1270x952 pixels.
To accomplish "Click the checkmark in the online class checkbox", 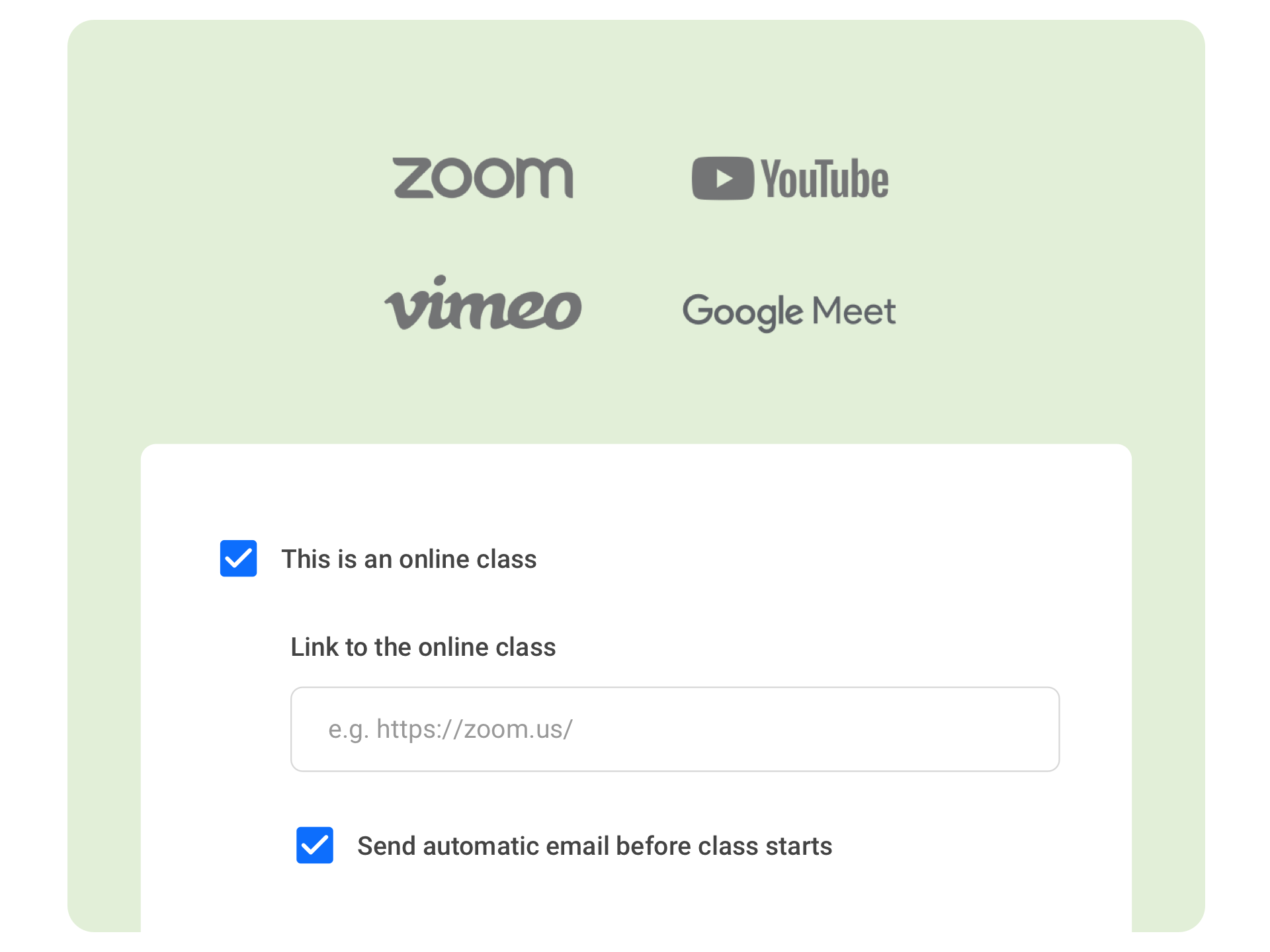I will 238,559.
